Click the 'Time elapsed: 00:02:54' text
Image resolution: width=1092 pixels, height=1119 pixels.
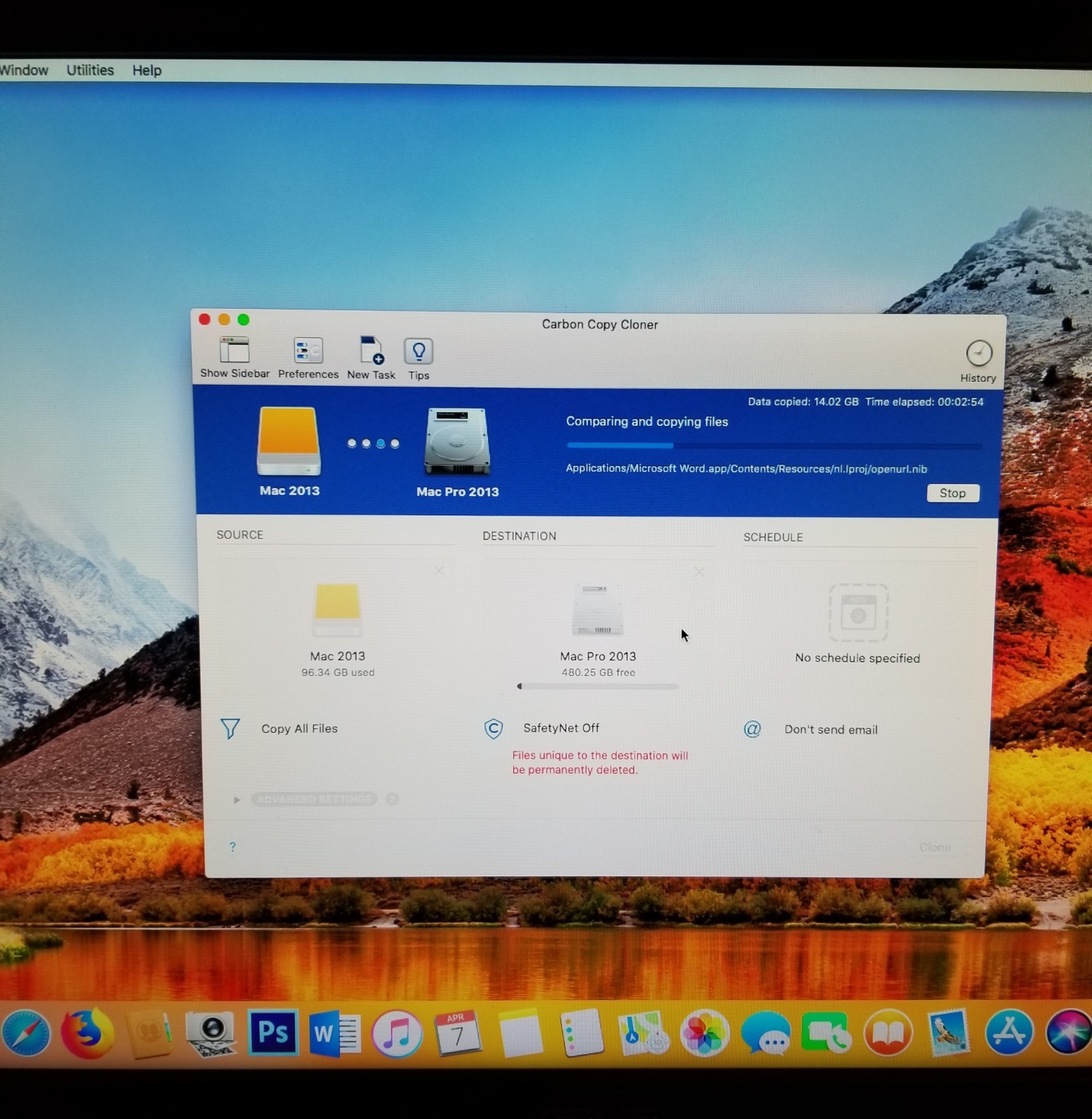coord(924,401)
